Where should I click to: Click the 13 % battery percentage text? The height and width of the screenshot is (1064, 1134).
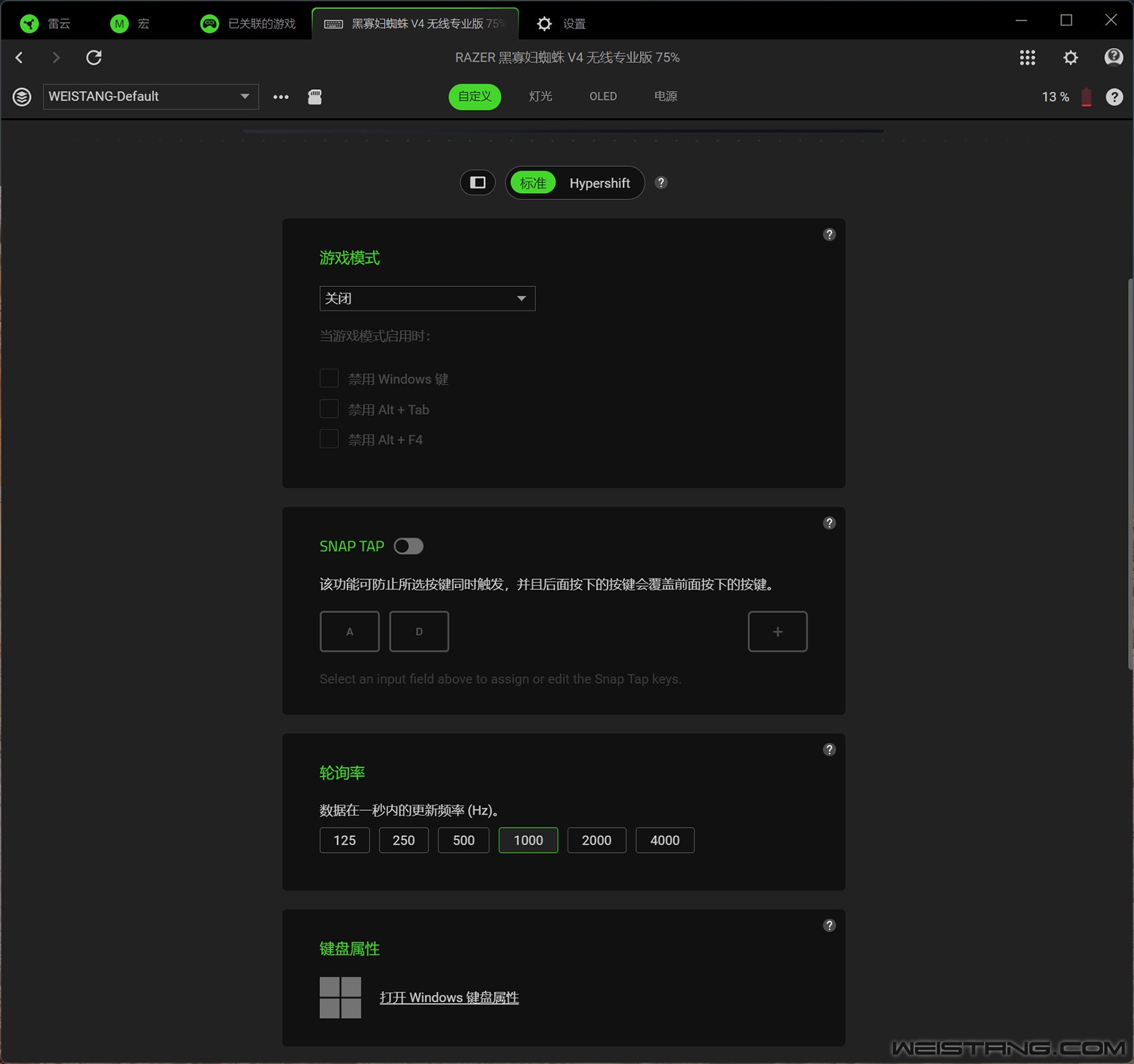pos(1055,97)
